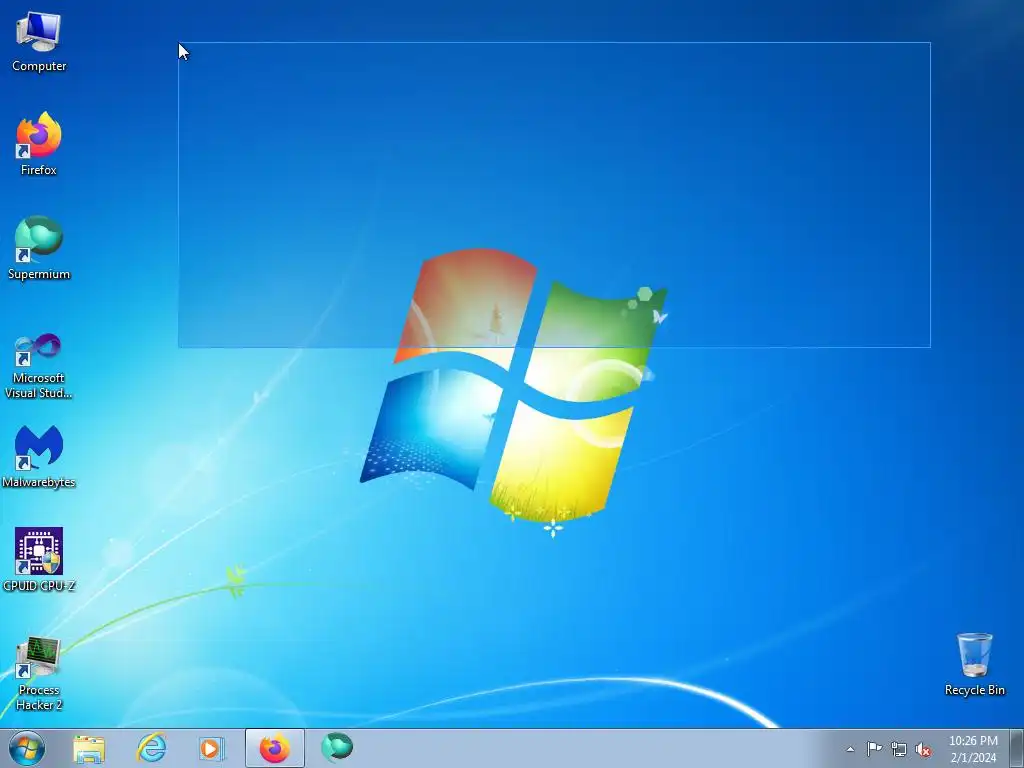Select the Supermium desktop shortcut
This screenshot has width=1024, height=768.
click(39, 248)
